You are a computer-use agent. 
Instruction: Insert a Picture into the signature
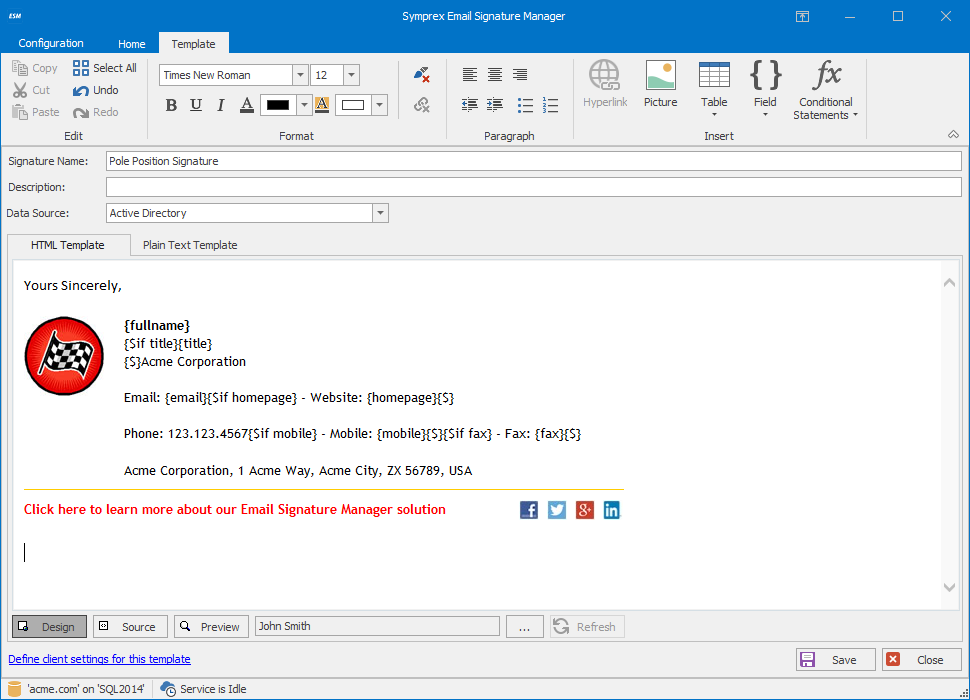pos(660,84)
